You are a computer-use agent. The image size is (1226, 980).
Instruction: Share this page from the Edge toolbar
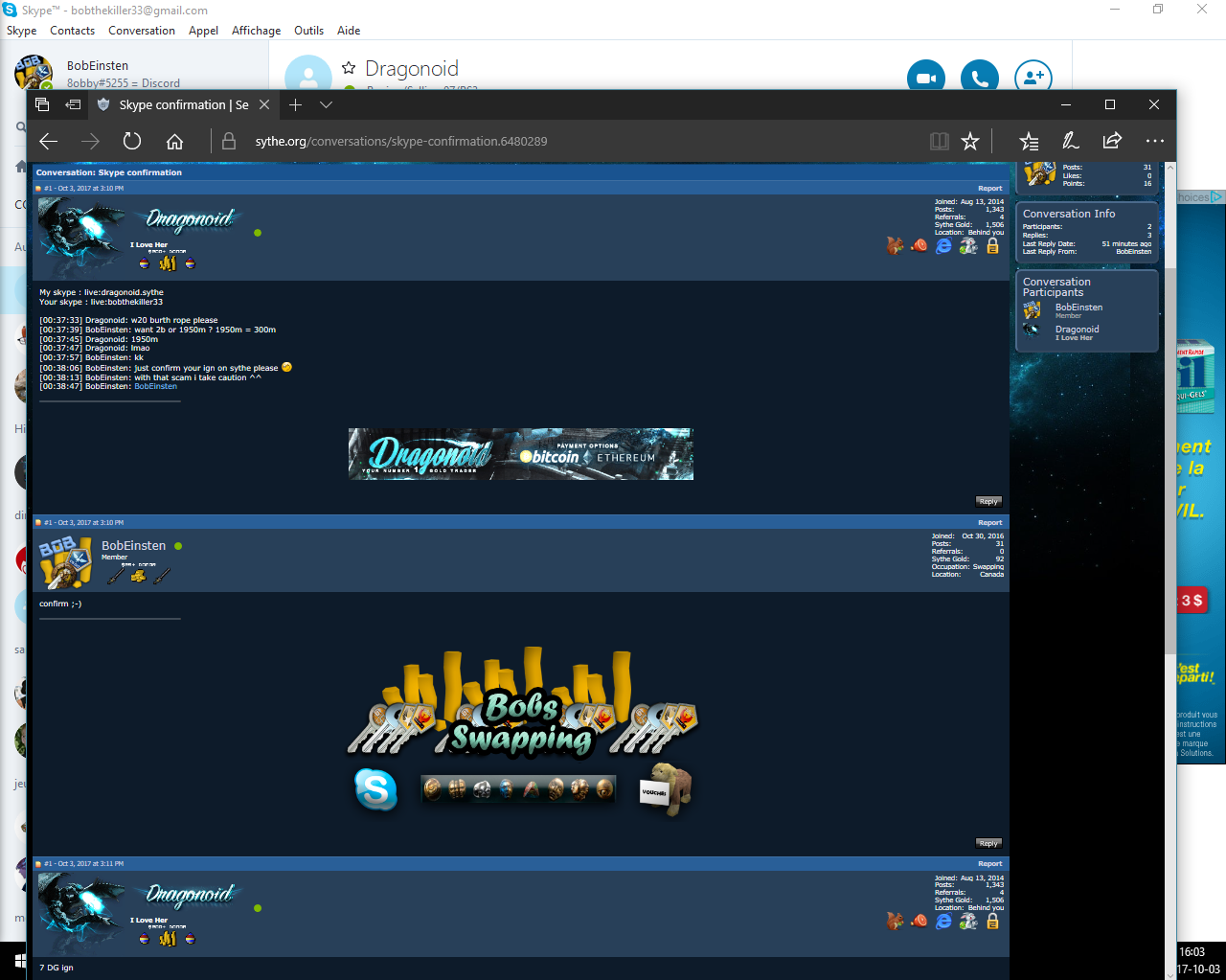[x=1112, y=142]
